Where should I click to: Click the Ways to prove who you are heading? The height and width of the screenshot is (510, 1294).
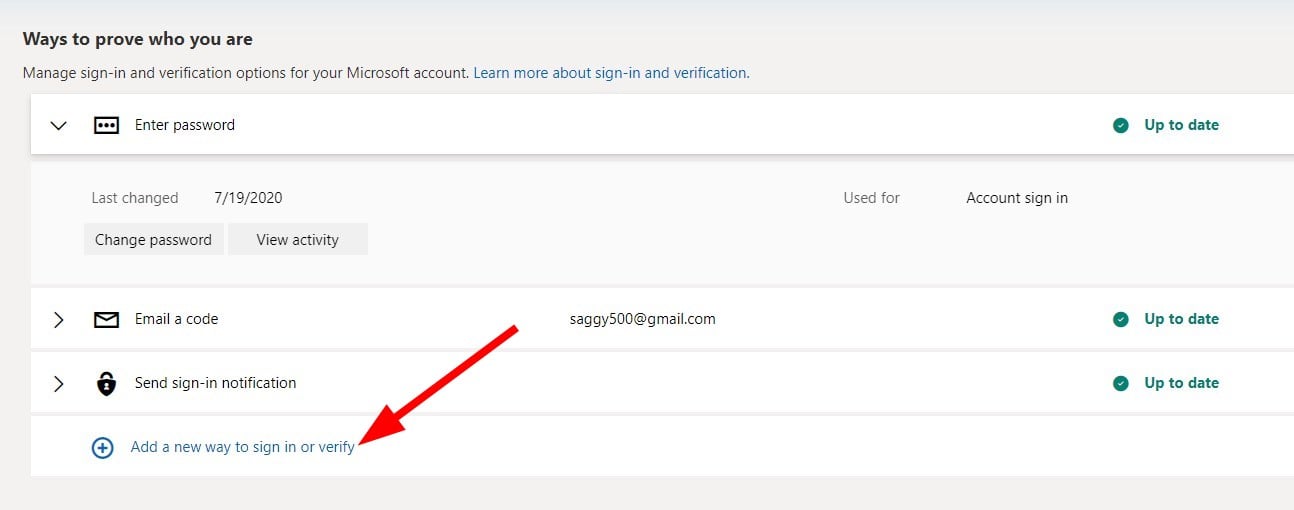(x=138, y=40)
